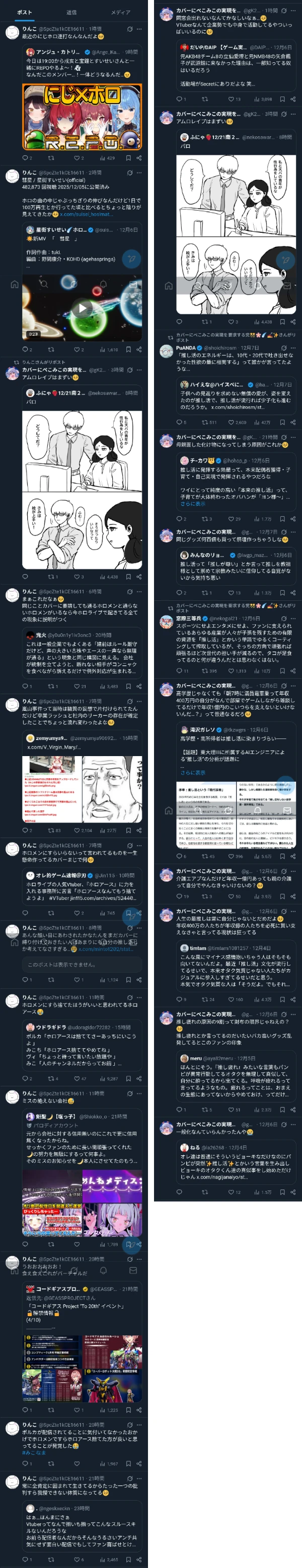Go to Home in the bottom navigation
The width and height of the screenshot is (302, 1568).
[x=15, y=284]
